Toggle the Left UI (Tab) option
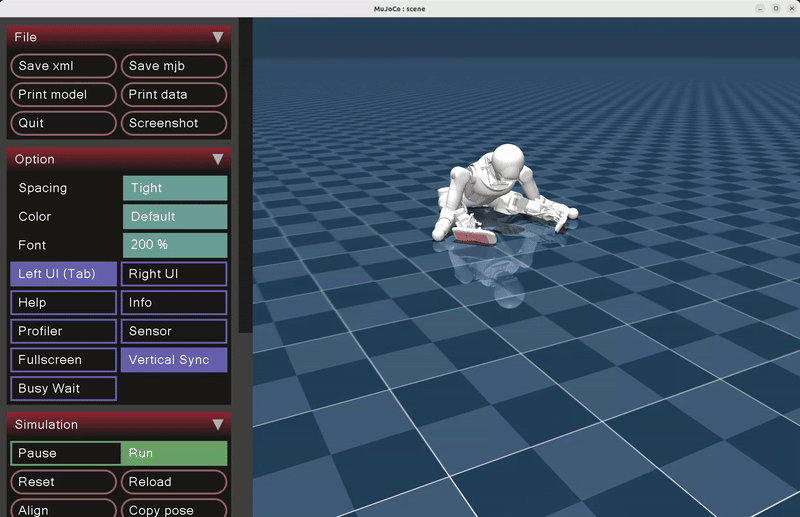 pos(63,274)
